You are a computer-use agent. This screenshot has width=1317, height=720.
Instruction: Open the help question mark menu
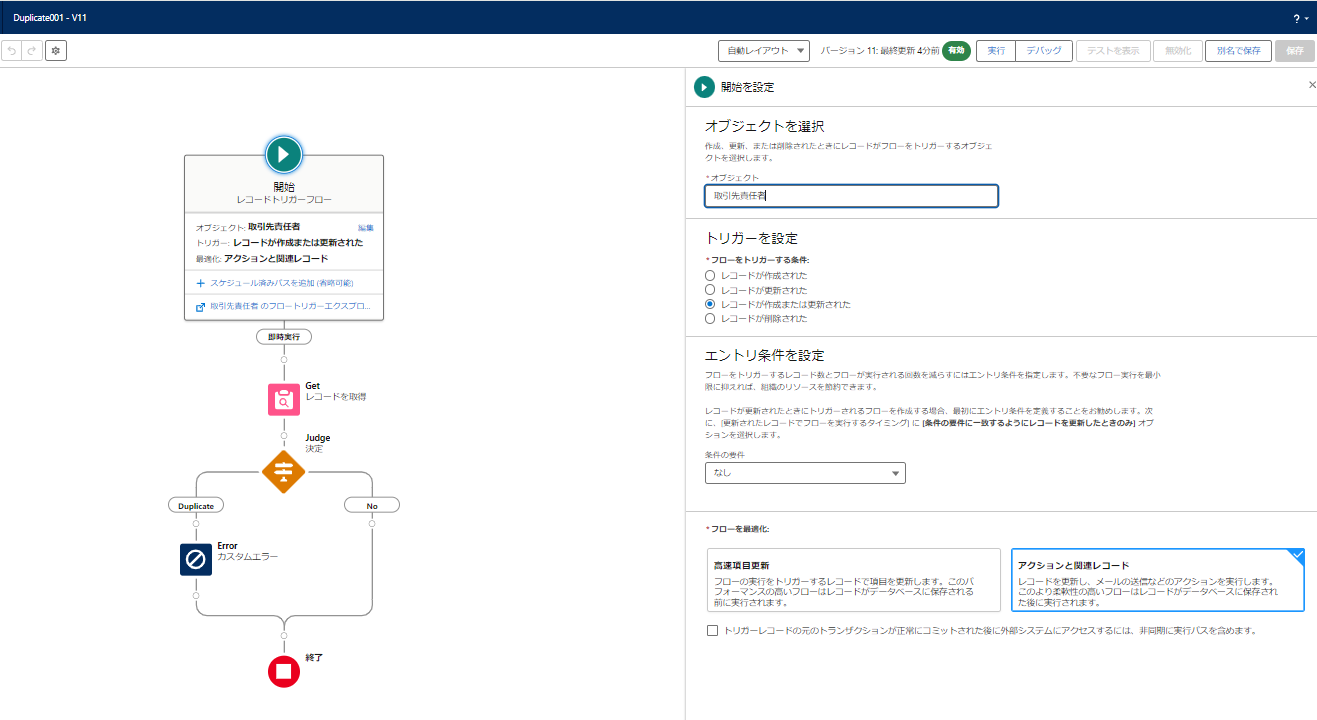click(1299, 18)
